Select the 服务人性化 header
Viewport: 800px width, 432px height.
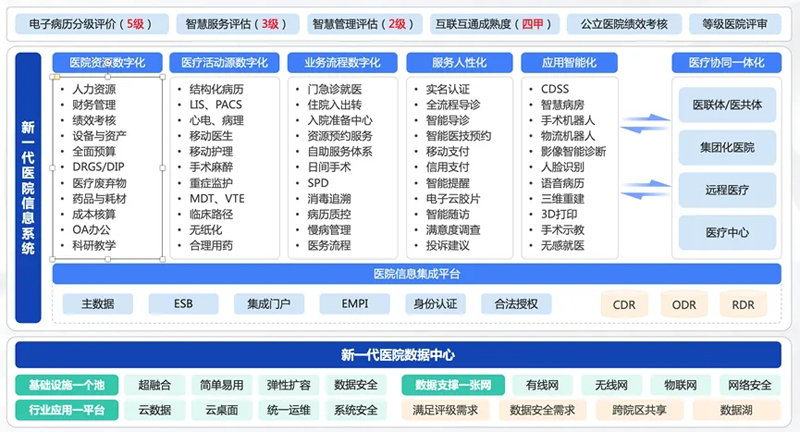pos(459,62)
